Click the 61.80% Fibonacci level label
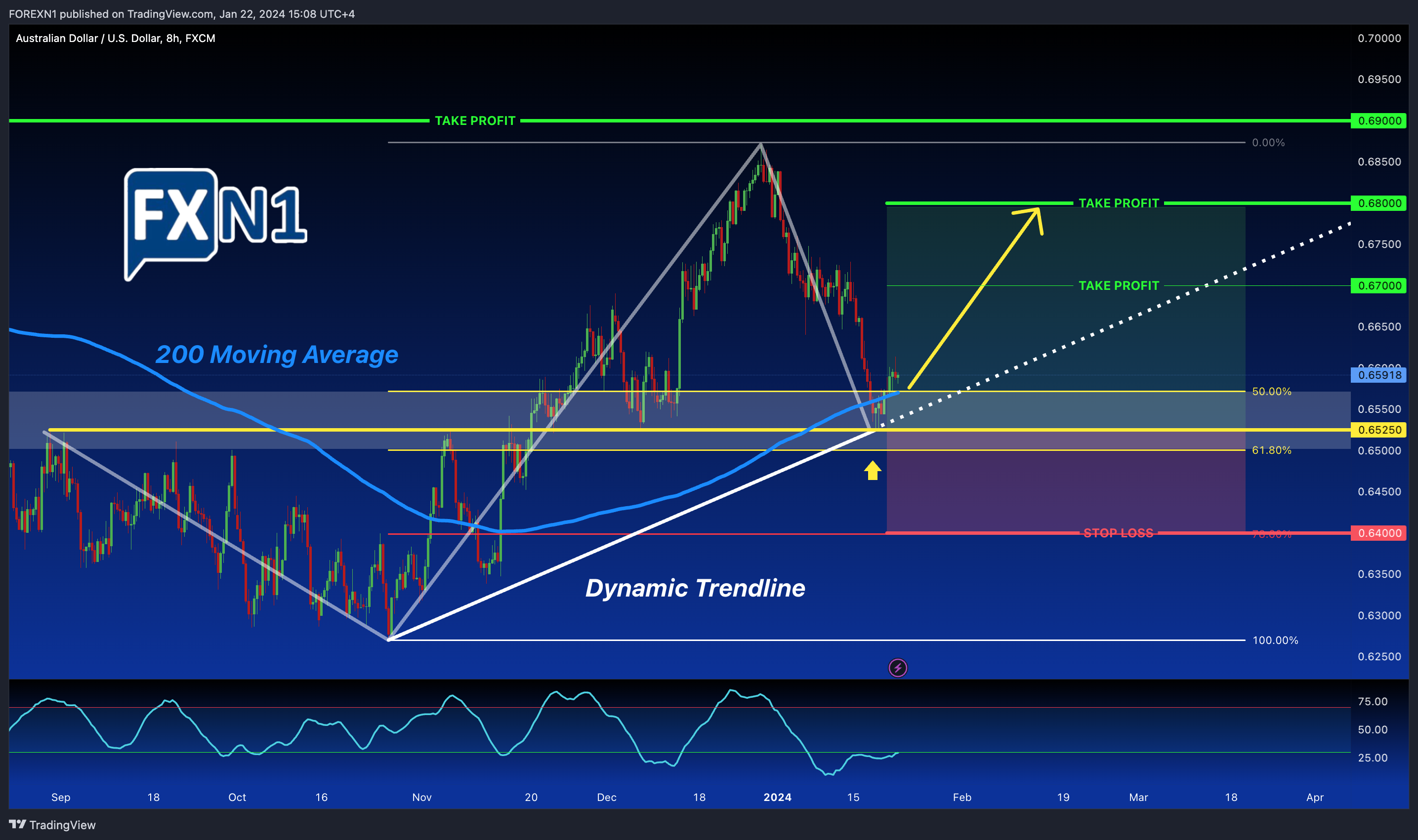 [x=1272, y=450]
